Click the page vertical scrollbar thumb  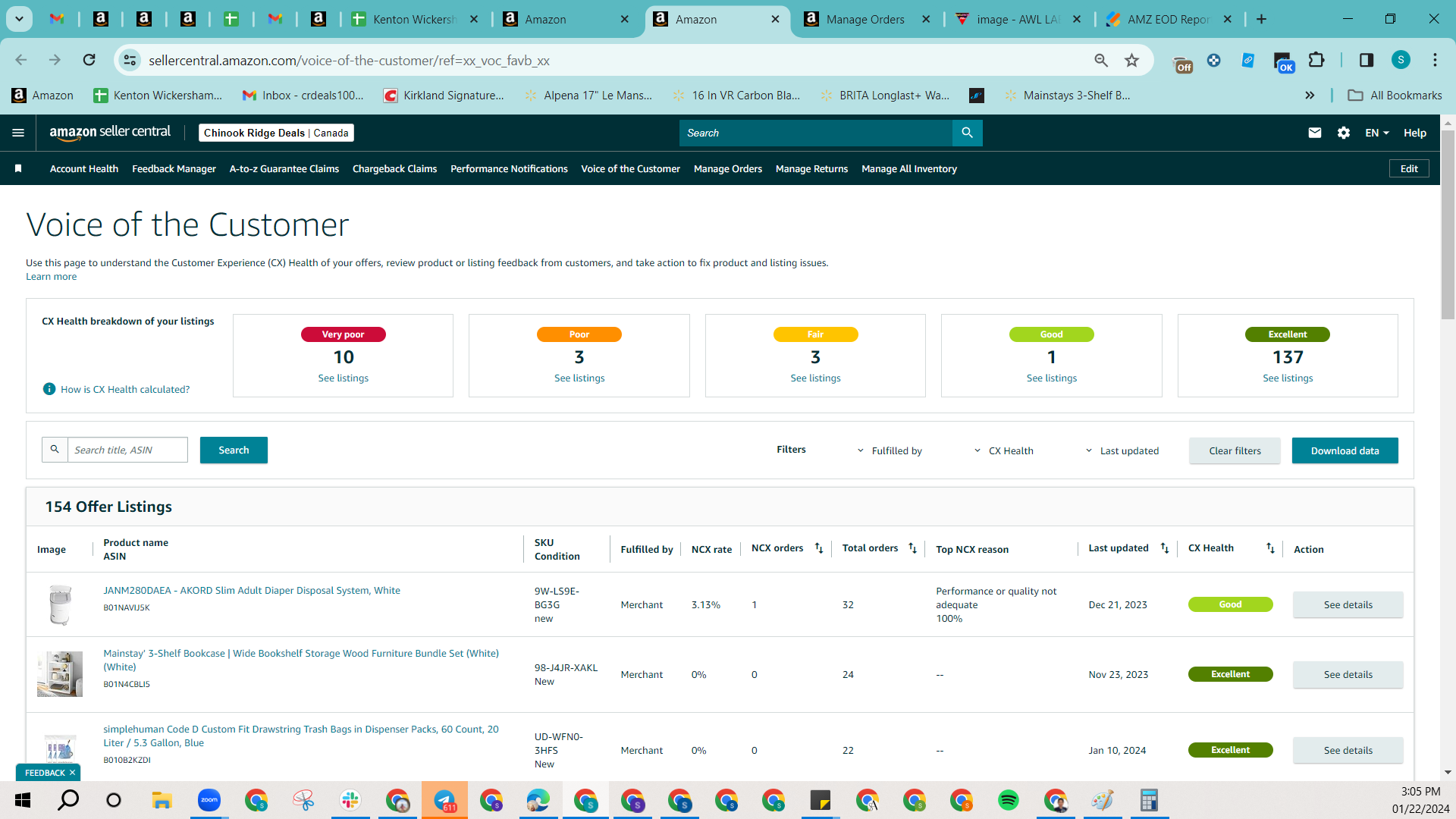click(1448, 224)
